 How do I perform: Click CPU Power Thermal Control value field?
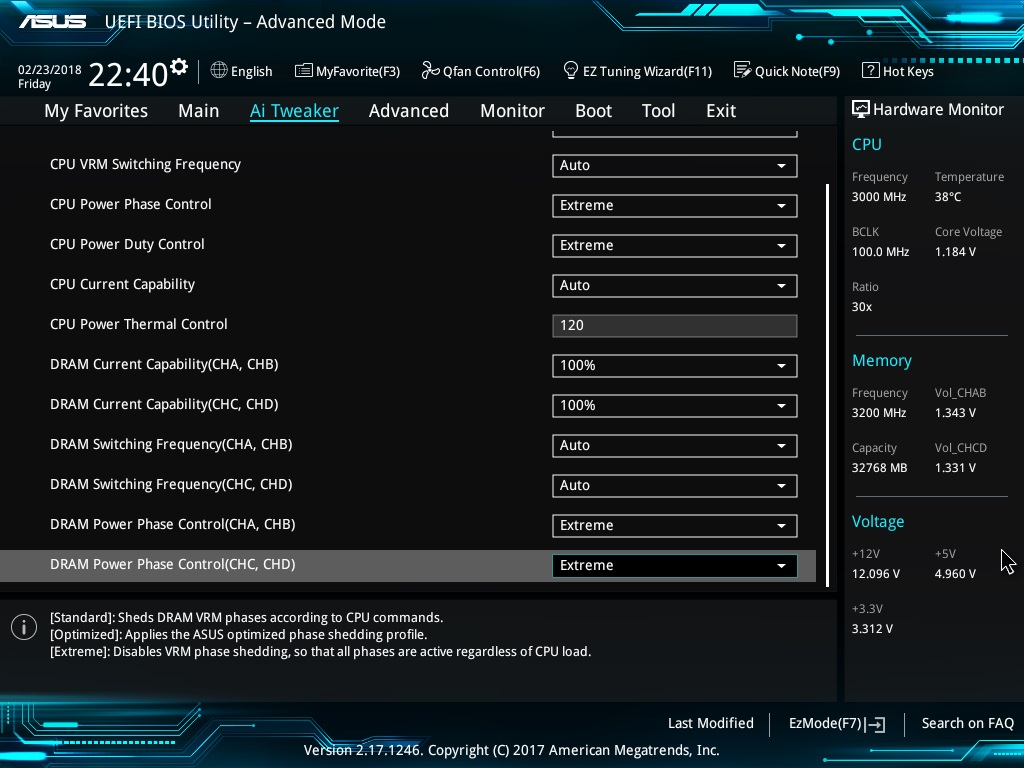675,325
